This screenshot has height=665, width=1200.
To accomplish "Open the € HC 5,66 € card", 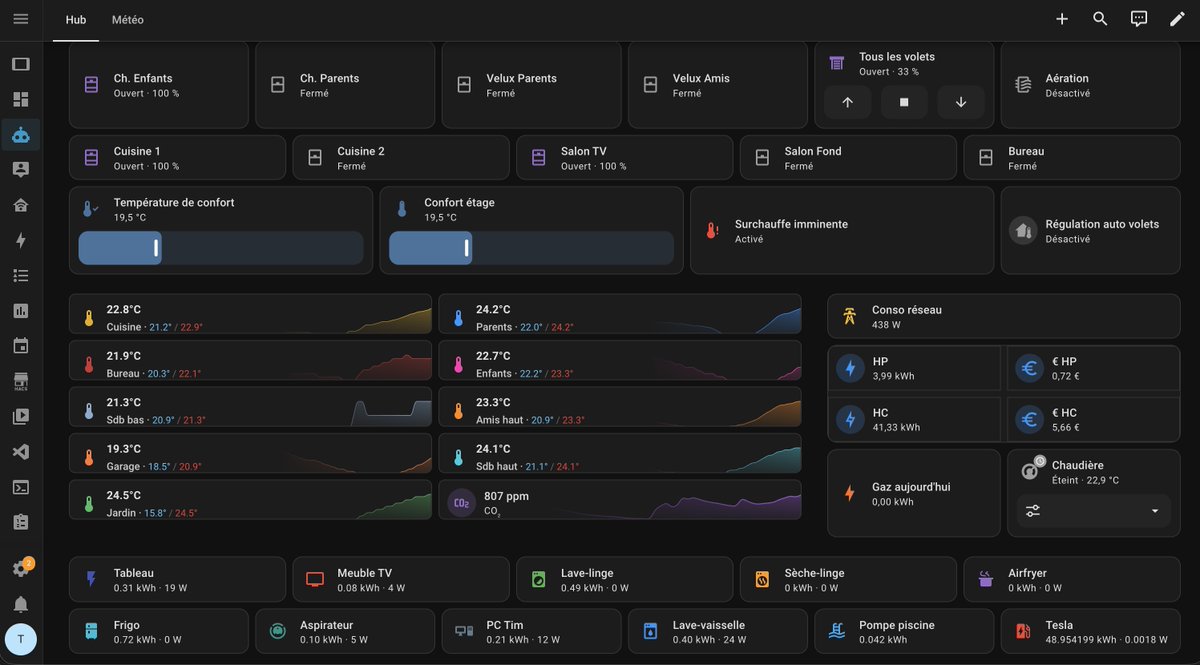I will click(1093, 419).
